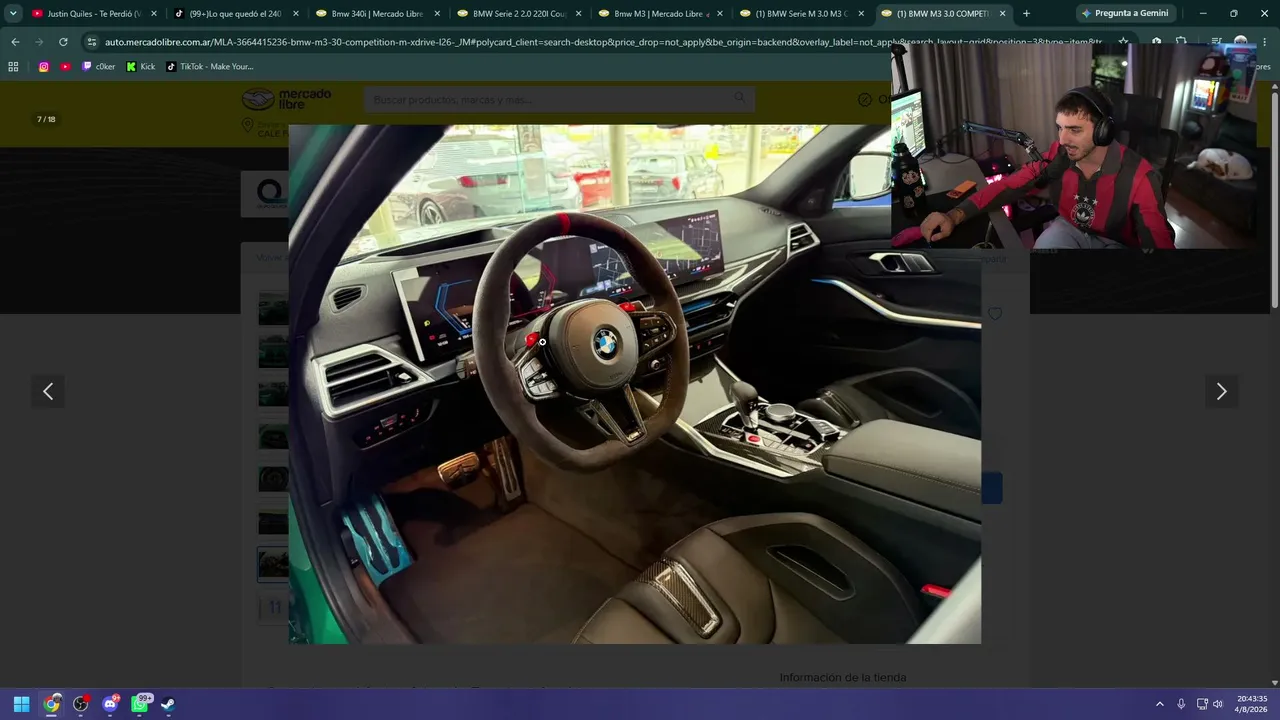Screen dimensions: 1280x720
Task: Go to the previous gallery photo
Action: (48, 392)
